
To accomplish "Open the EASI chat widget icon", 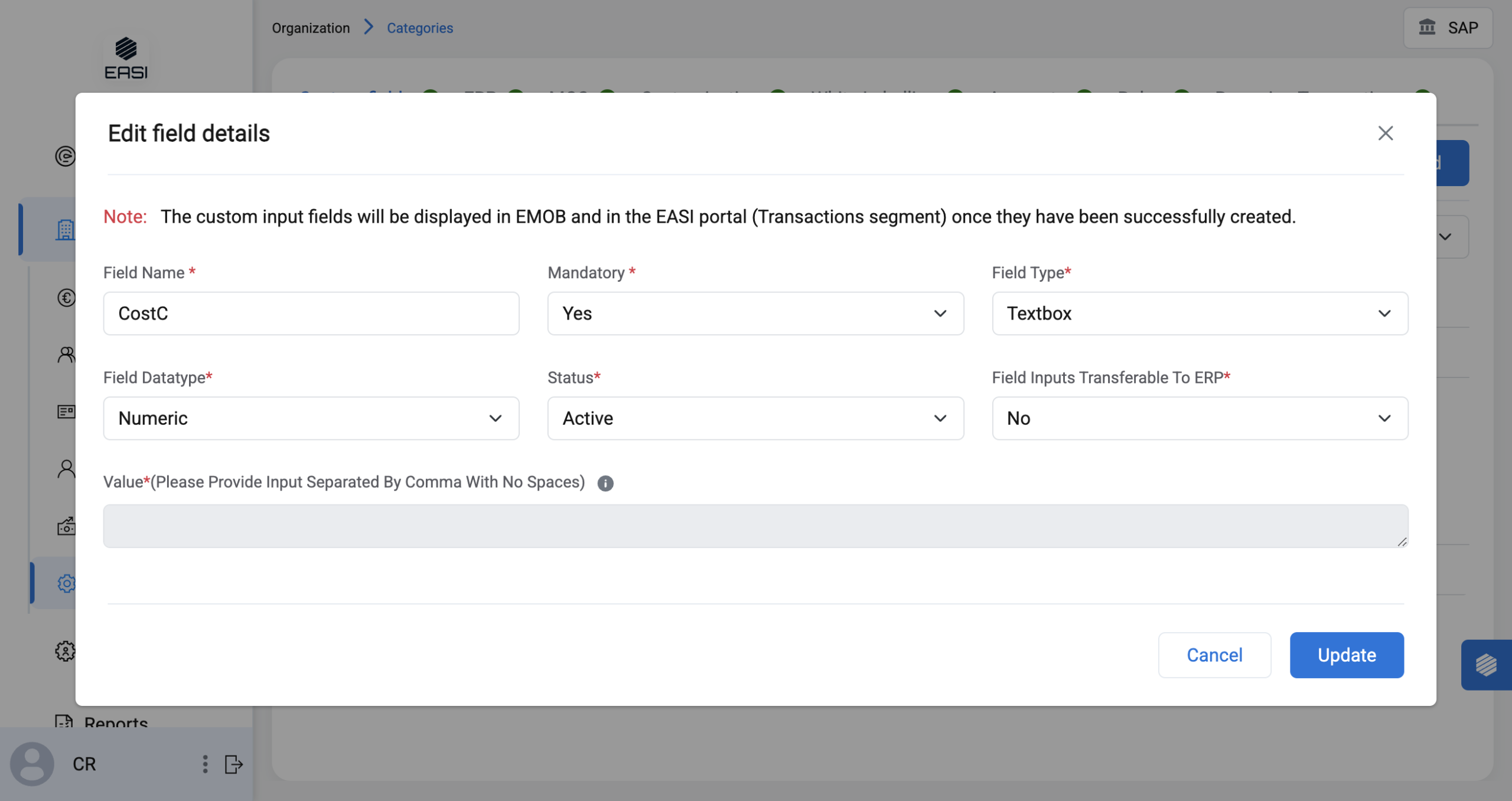I will [x=1486, y=665].
